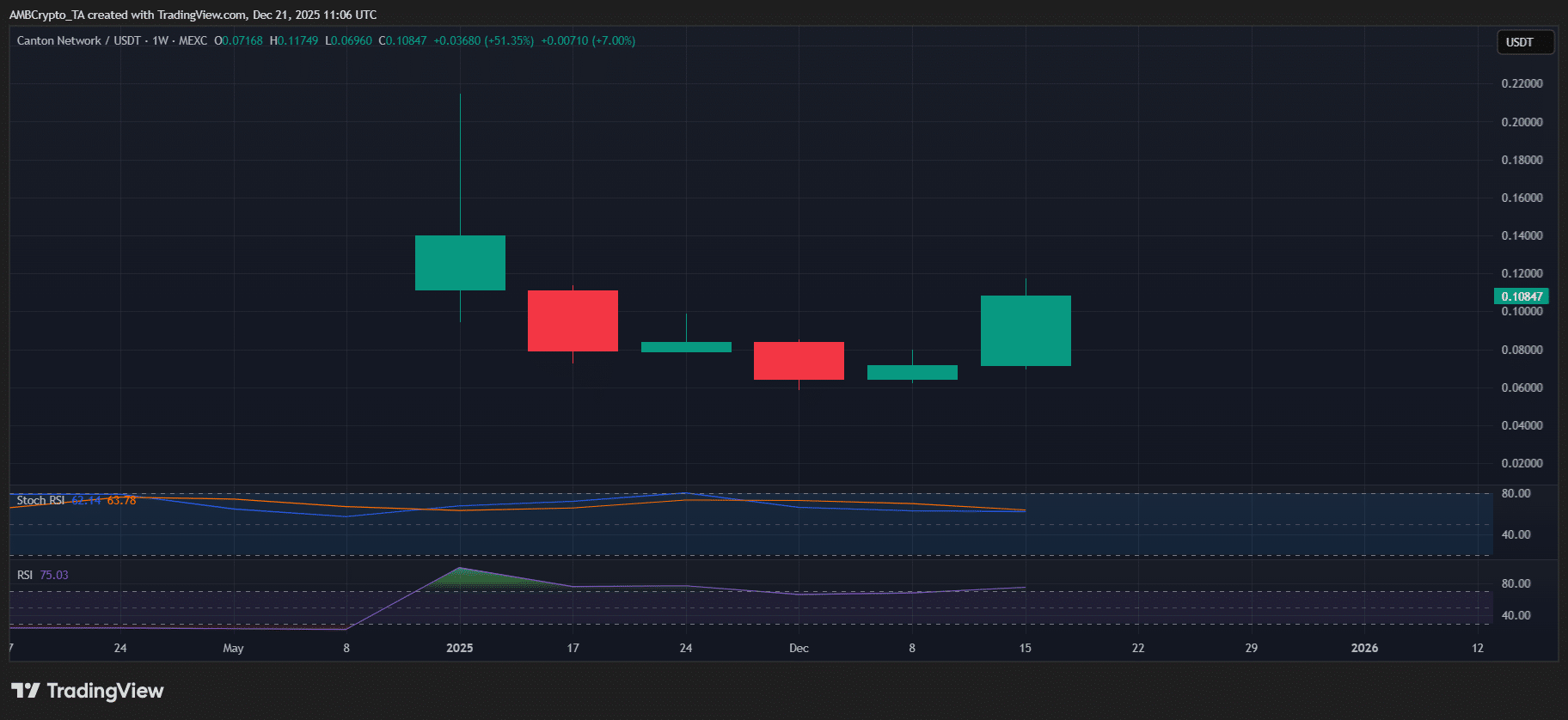This screenshot has width=1568, height=720.
Task: Click the 0.22000 price axis label
Action: tap(1522, 83)
